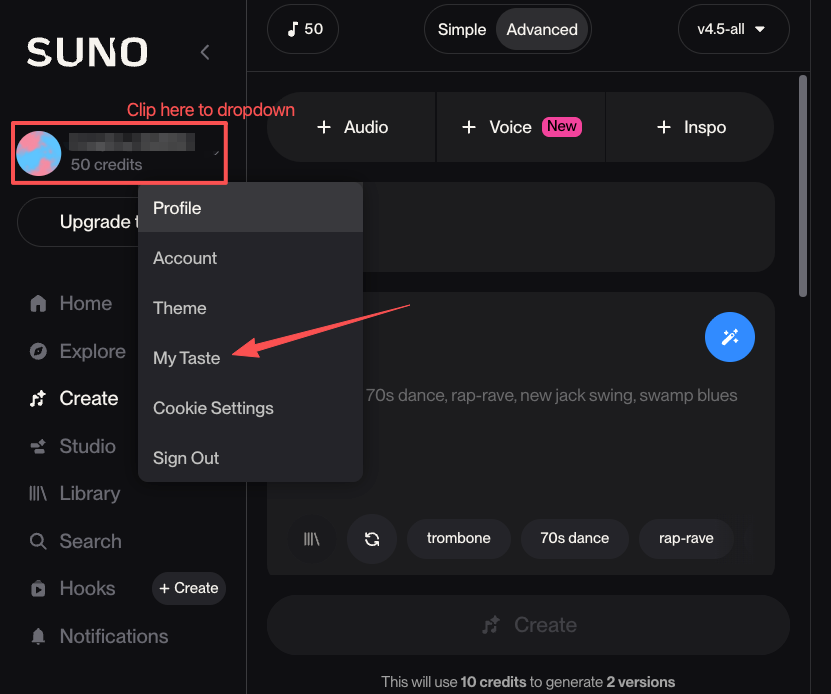Click the regenerate styles icon
The width and height of the screenshot is (831, 694).
tap(371, 539)
